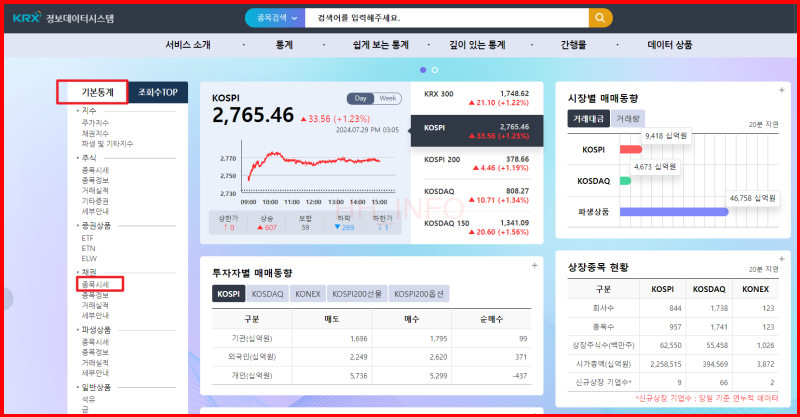Toggle the chart to Week view
The width and height of the screenshot is (800, 417).
tap(388, 99)
